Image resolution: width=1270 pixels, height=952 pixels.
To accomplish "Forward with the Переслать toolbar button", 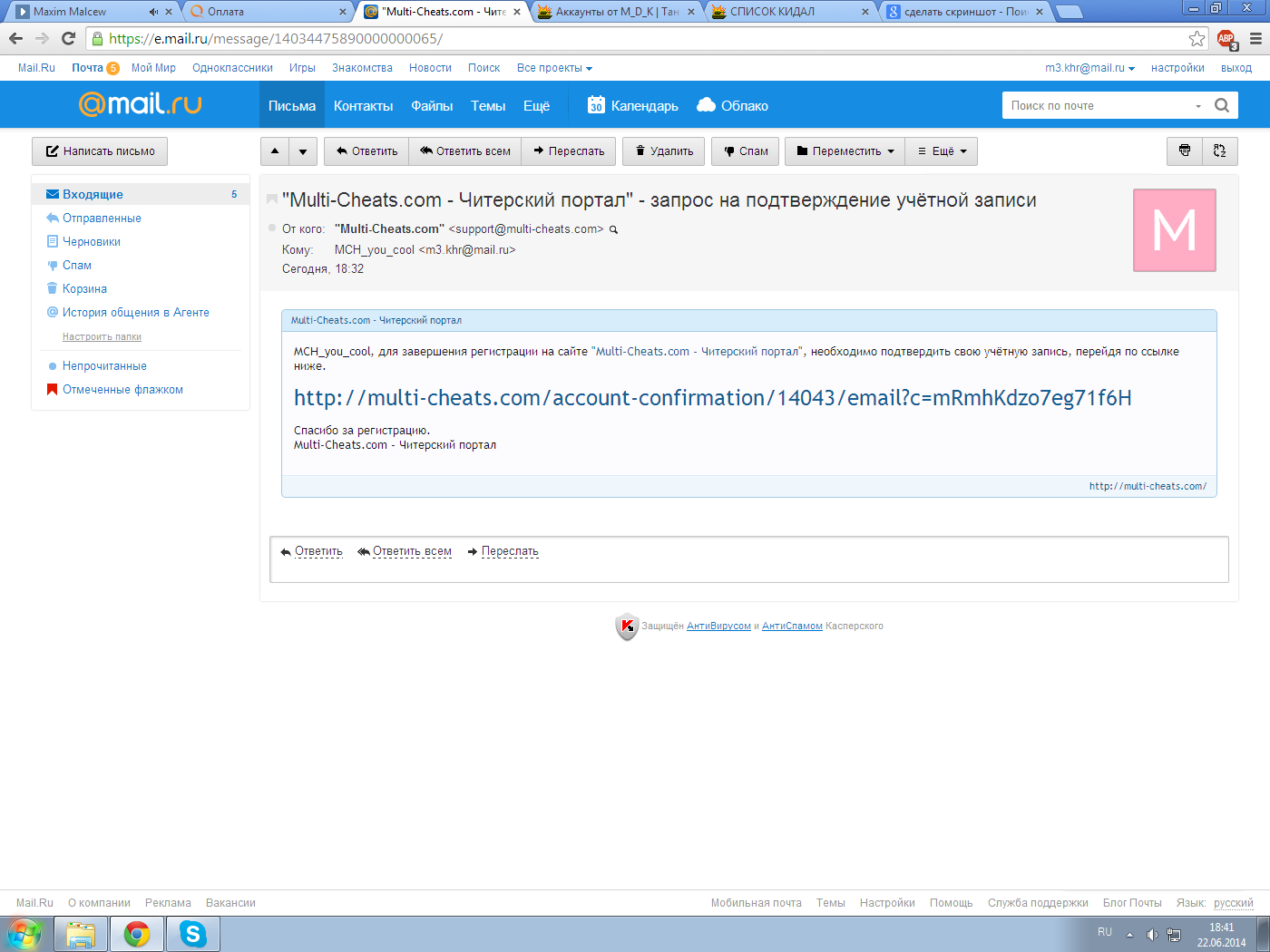I will coord(569,151).
